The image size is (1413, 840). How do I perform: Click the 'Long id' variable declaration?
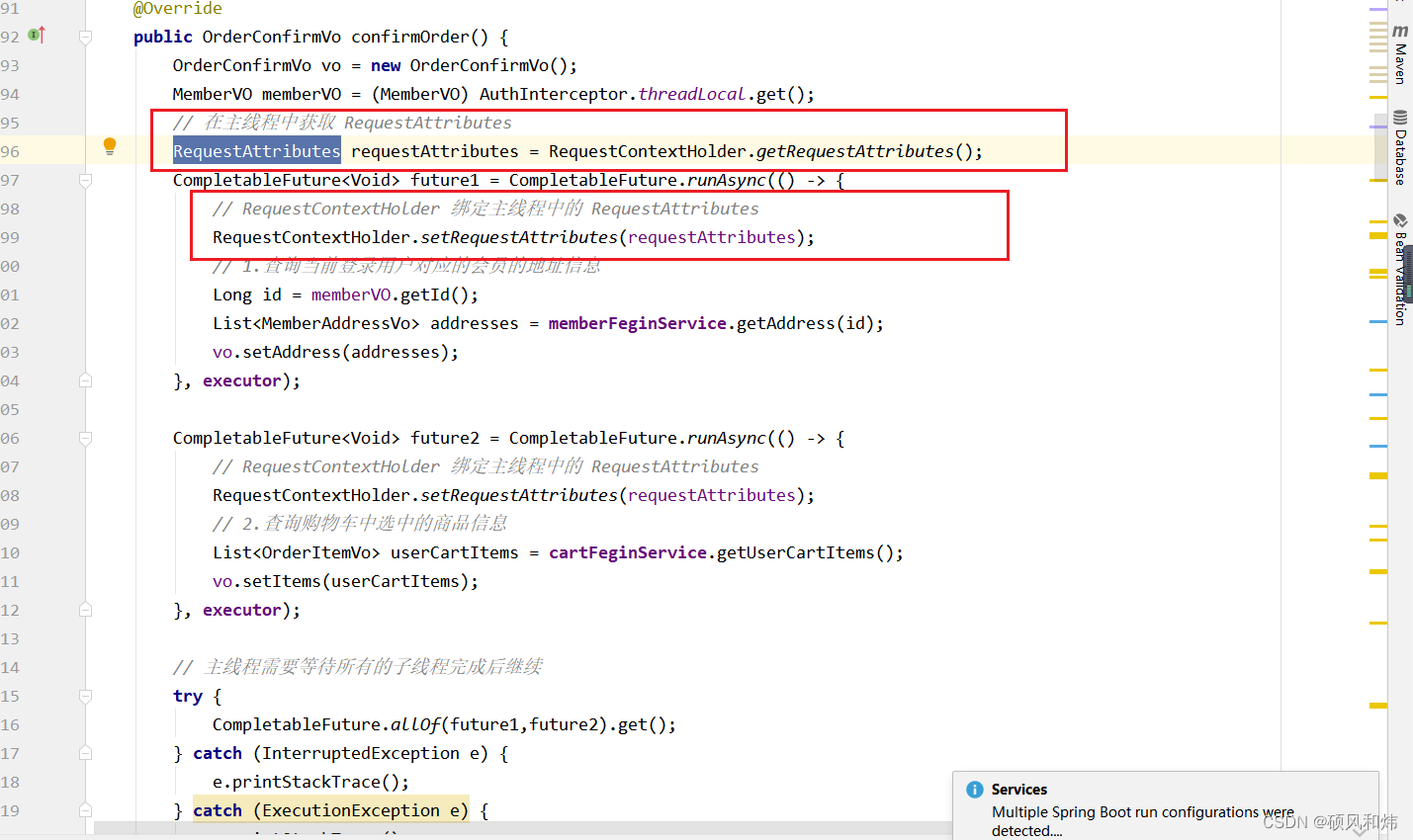coord(247,294)
